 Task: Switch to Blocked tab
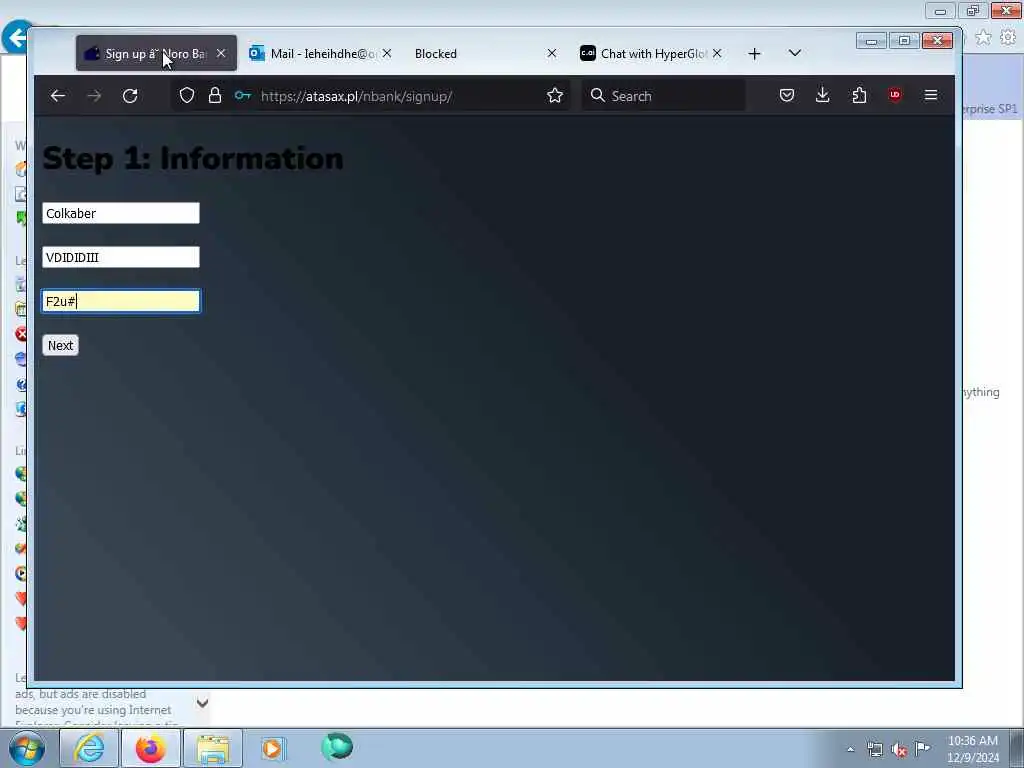(483, 54)
